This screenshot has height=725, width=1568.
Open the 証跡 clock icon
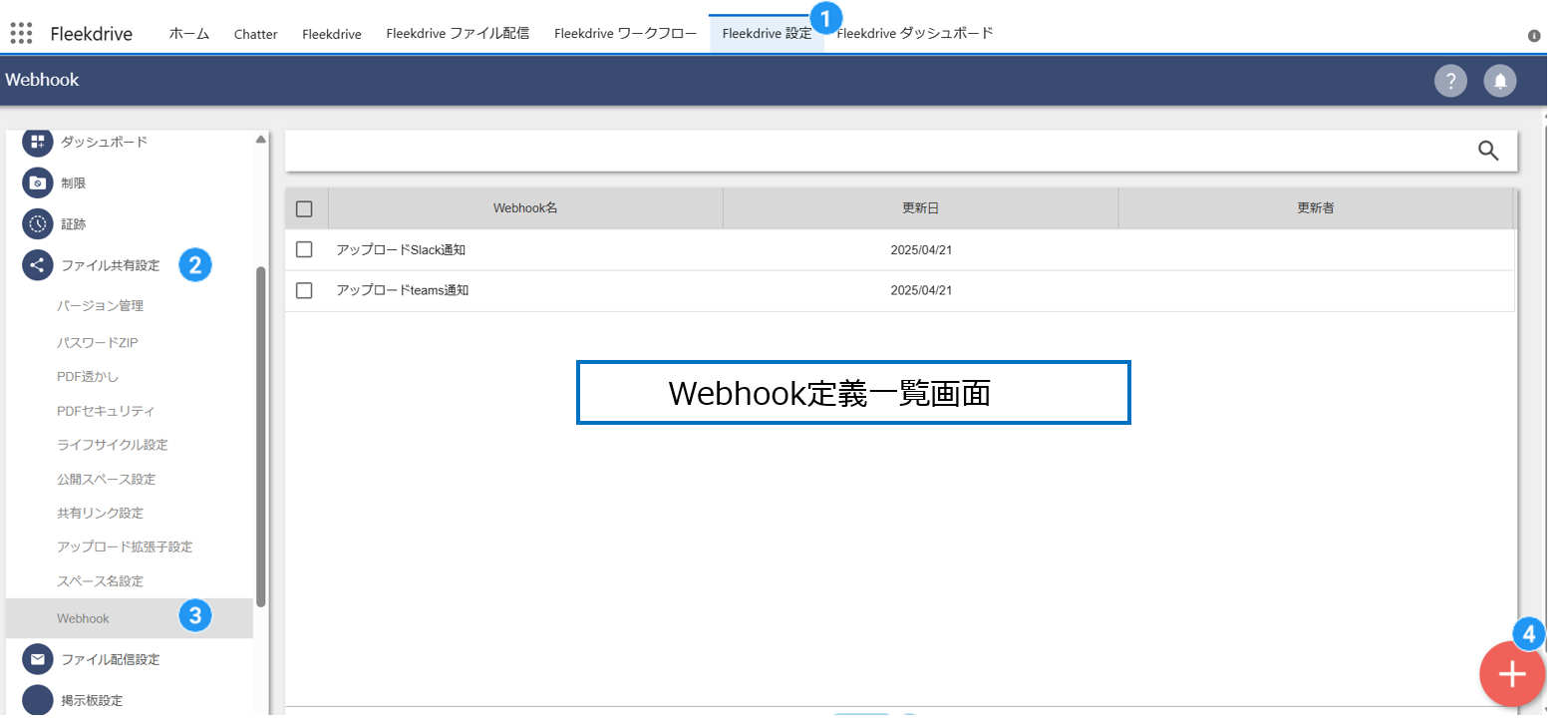tap(37, 224)
